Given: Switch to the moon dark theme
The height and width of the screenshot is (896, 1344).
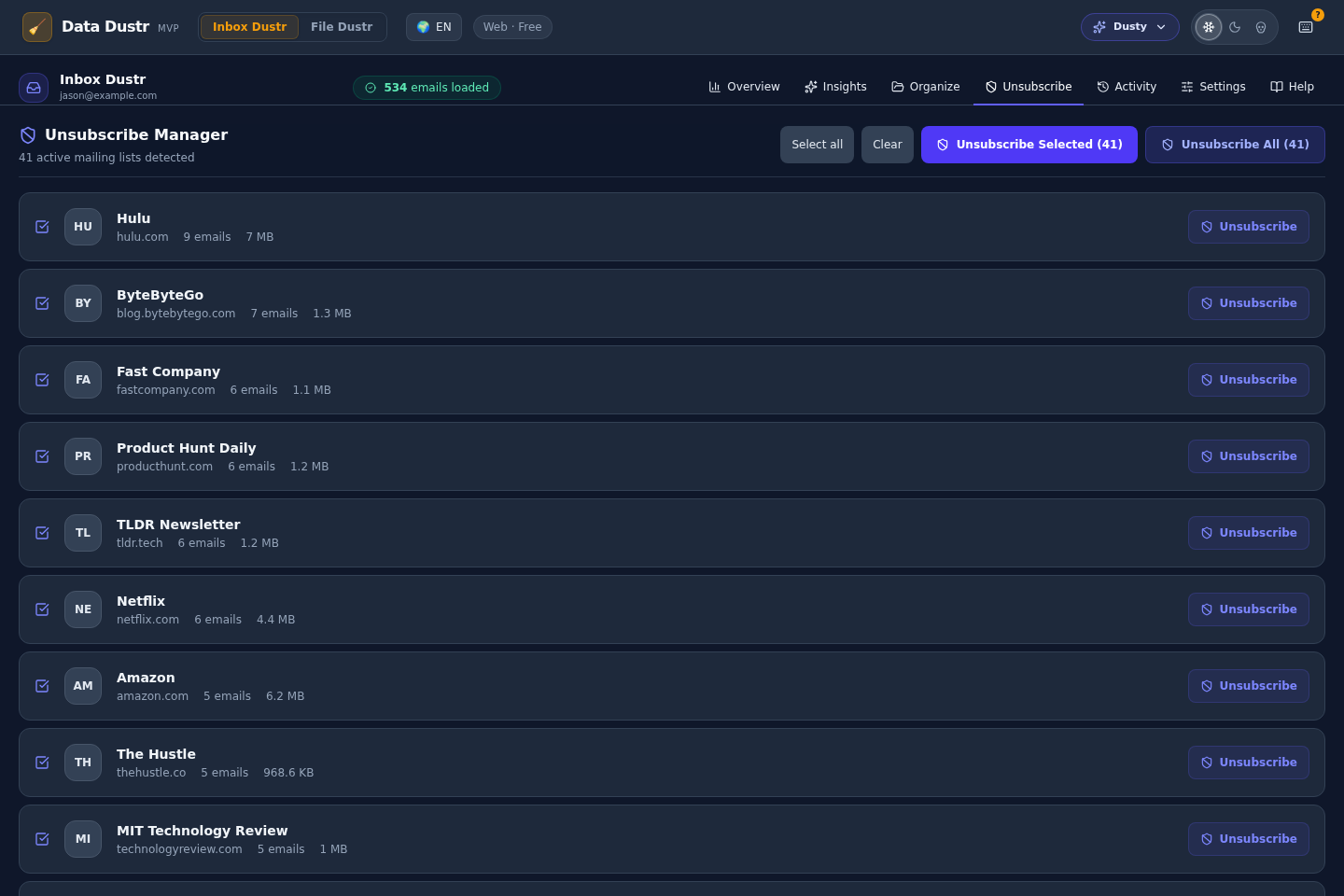Looking at the screenshot, I should pos(1235,27).
